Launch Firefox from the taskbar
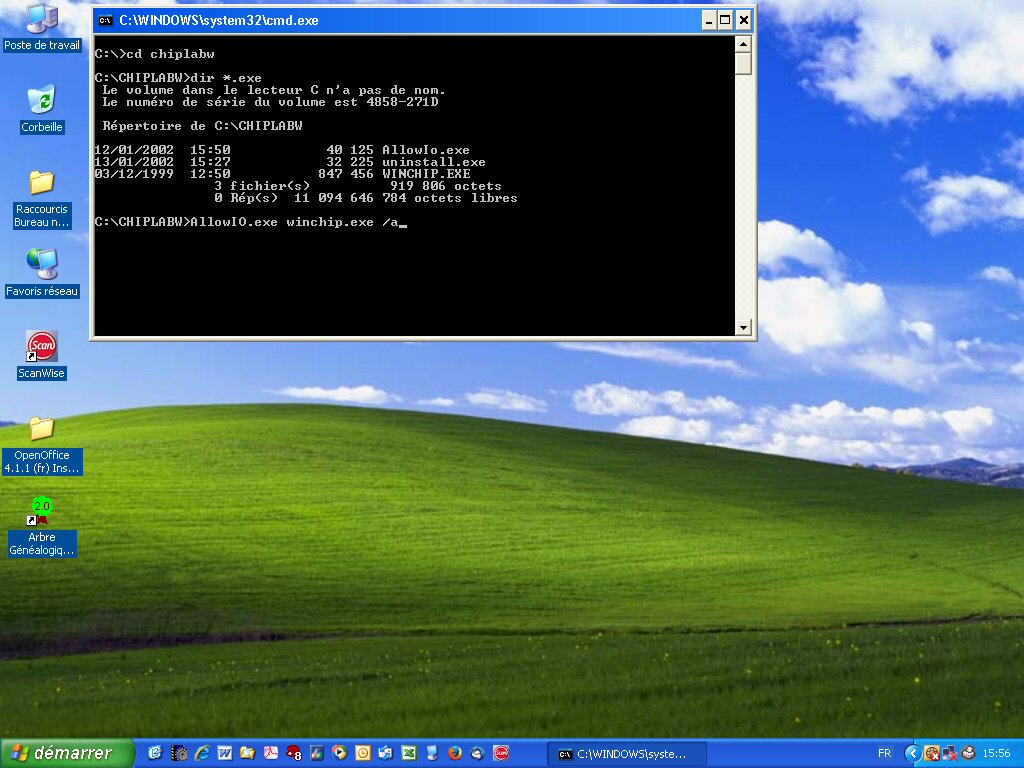 point(455,753)
